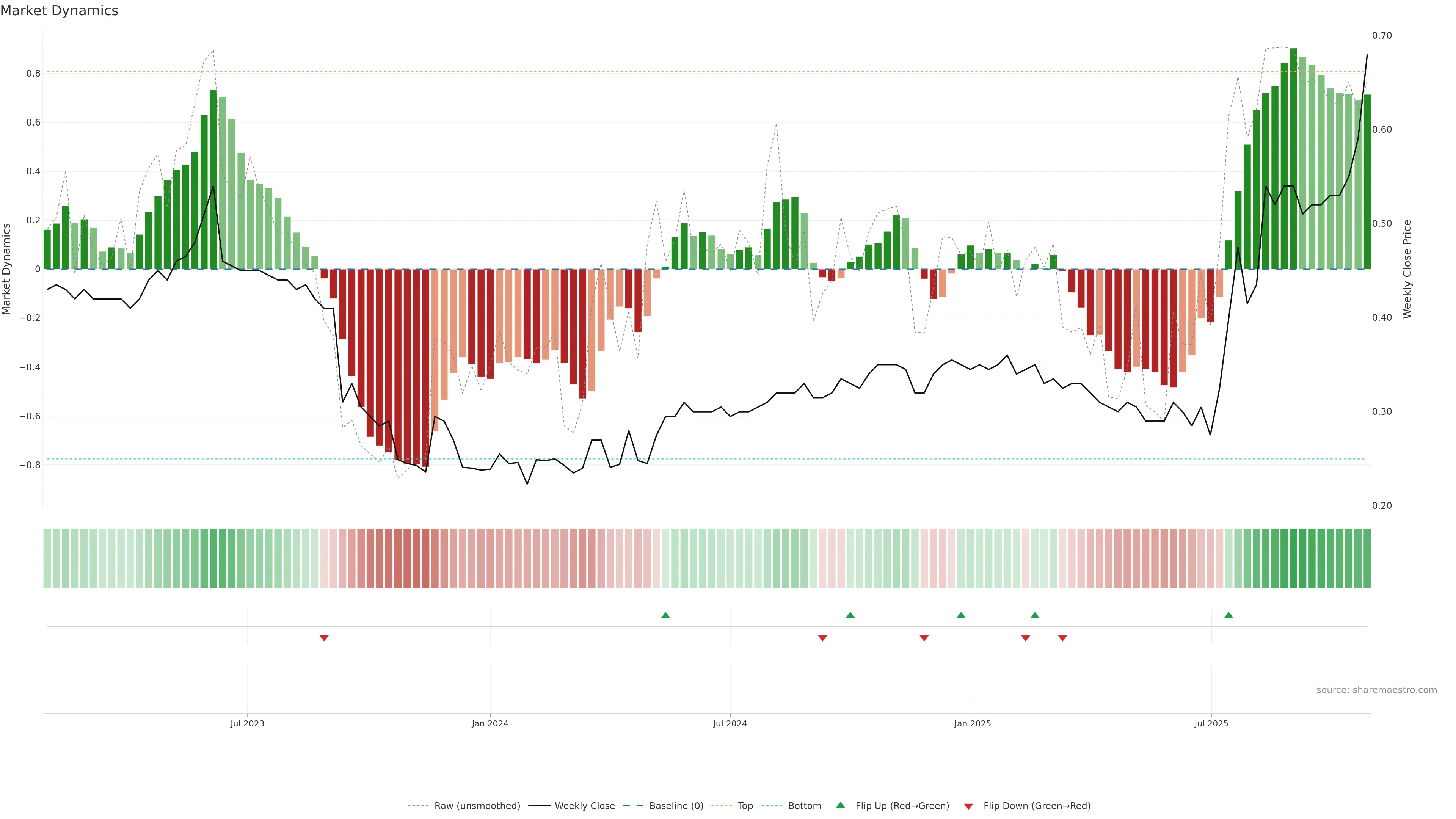Click the Weekly Close Price axis title
This screenshot has width=1456, height=819.
click(1407, 269)
